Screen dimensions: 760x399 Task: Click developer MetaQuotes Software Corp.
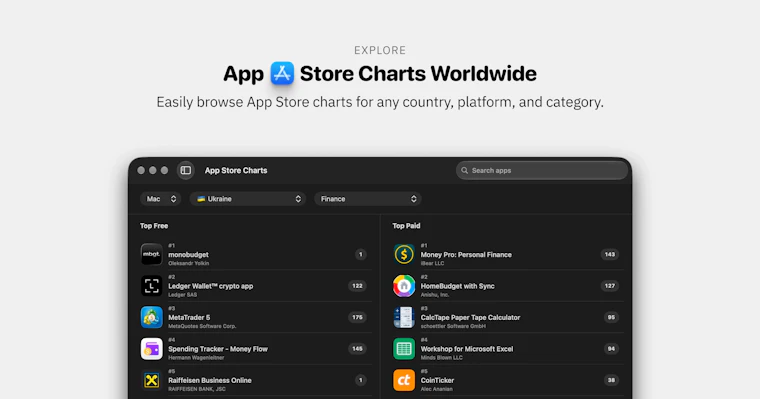[202, 326]
